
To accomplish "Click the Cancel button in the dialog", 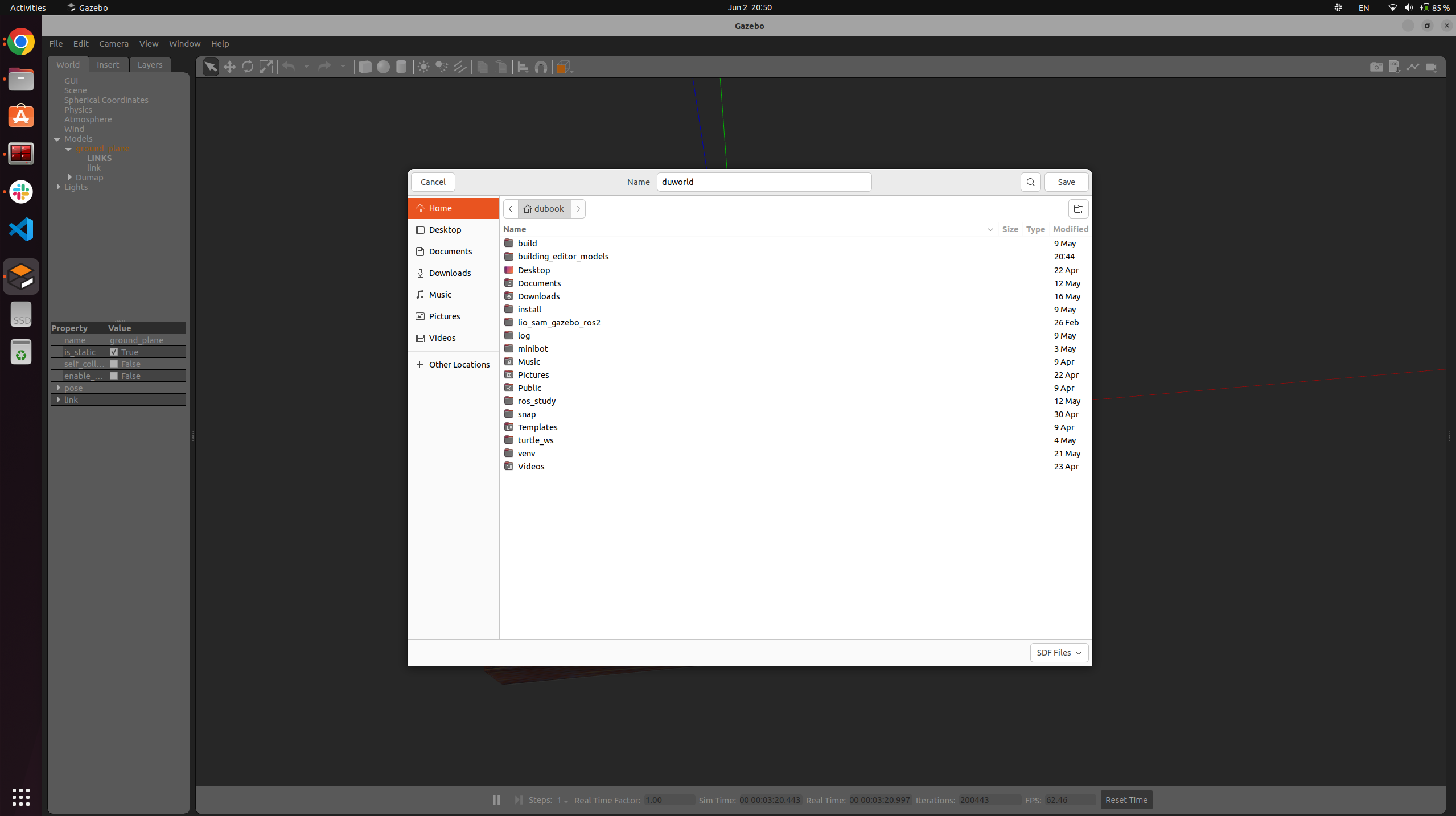I will point(433,182).
